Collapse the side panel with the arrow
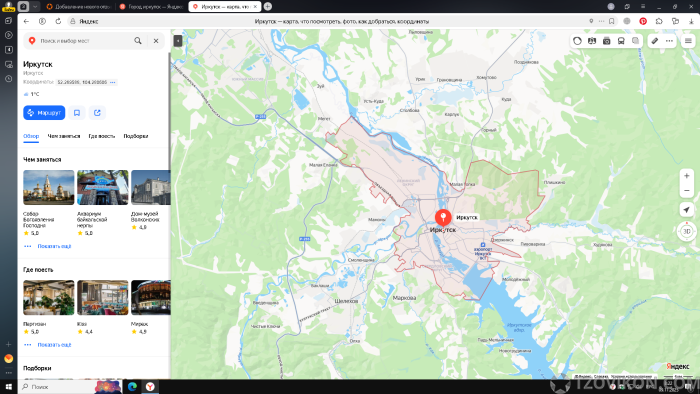Viewport: 700px width, 394px height. coord(178,41)
